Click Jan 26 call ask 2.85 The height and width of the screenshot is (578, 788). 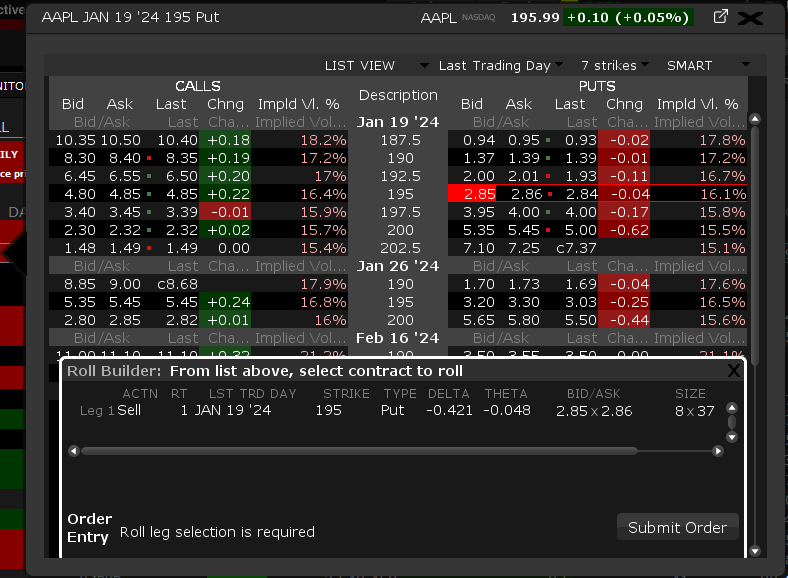pos(125,320)
